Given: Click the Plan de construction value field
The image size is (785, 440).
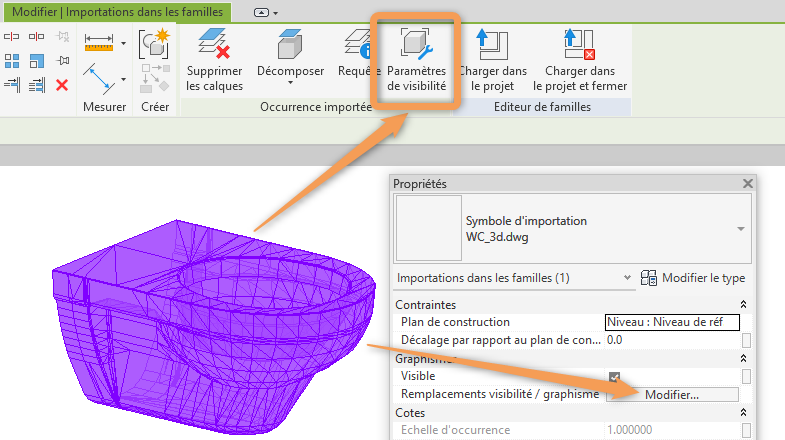Looking at the screenshot, I should pyautogui.click(x=672, y=322).
